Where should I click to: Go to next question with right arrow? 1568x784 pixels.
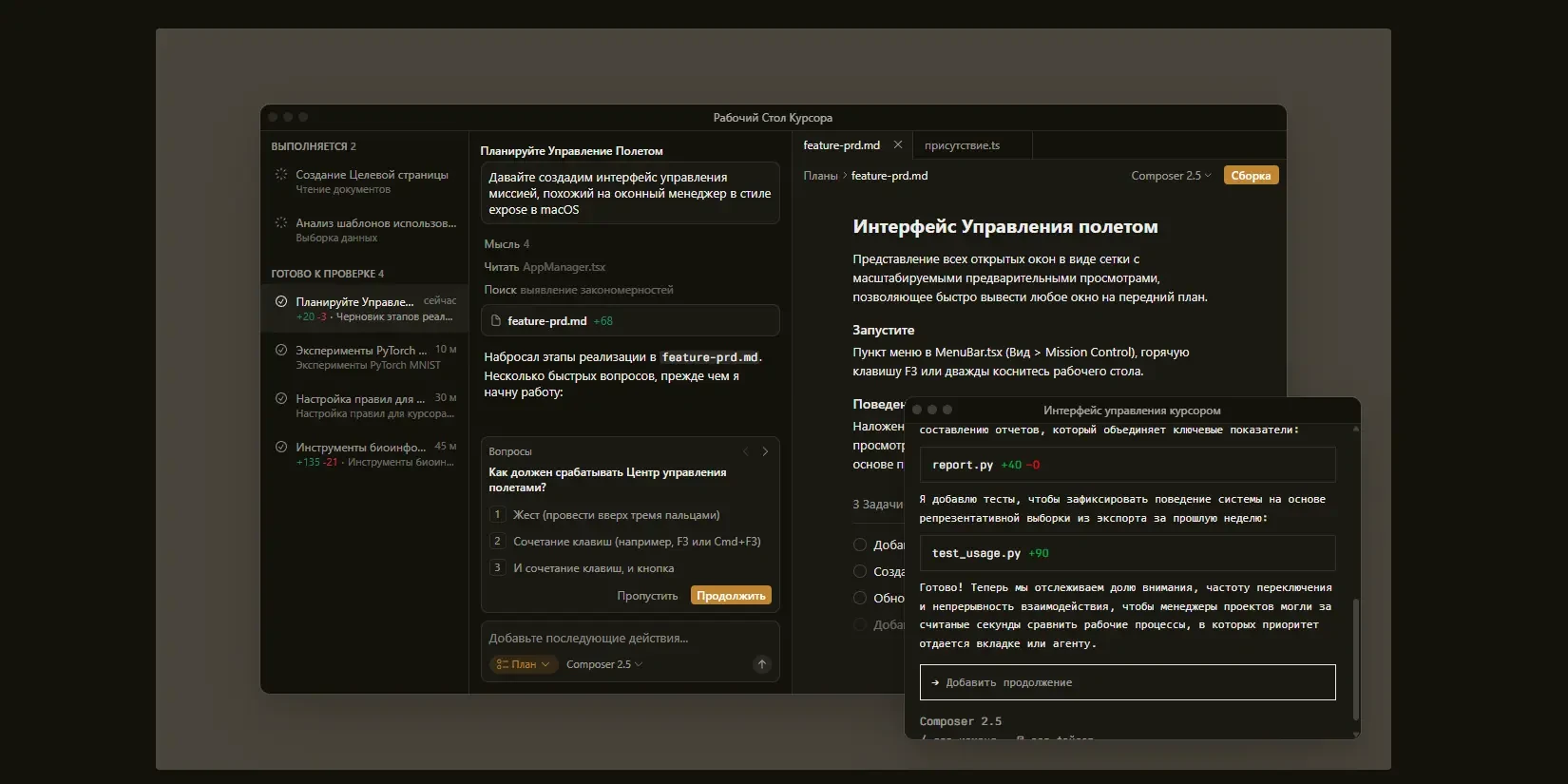click(765, 451)
